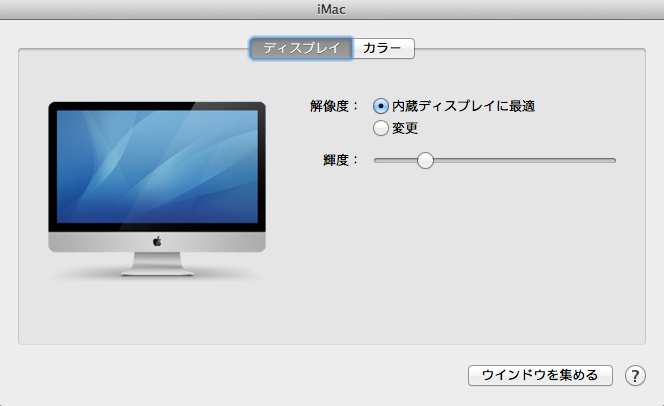664x406 pixels.
Task: Click the 輝度 label text
Action: [340, 160]
